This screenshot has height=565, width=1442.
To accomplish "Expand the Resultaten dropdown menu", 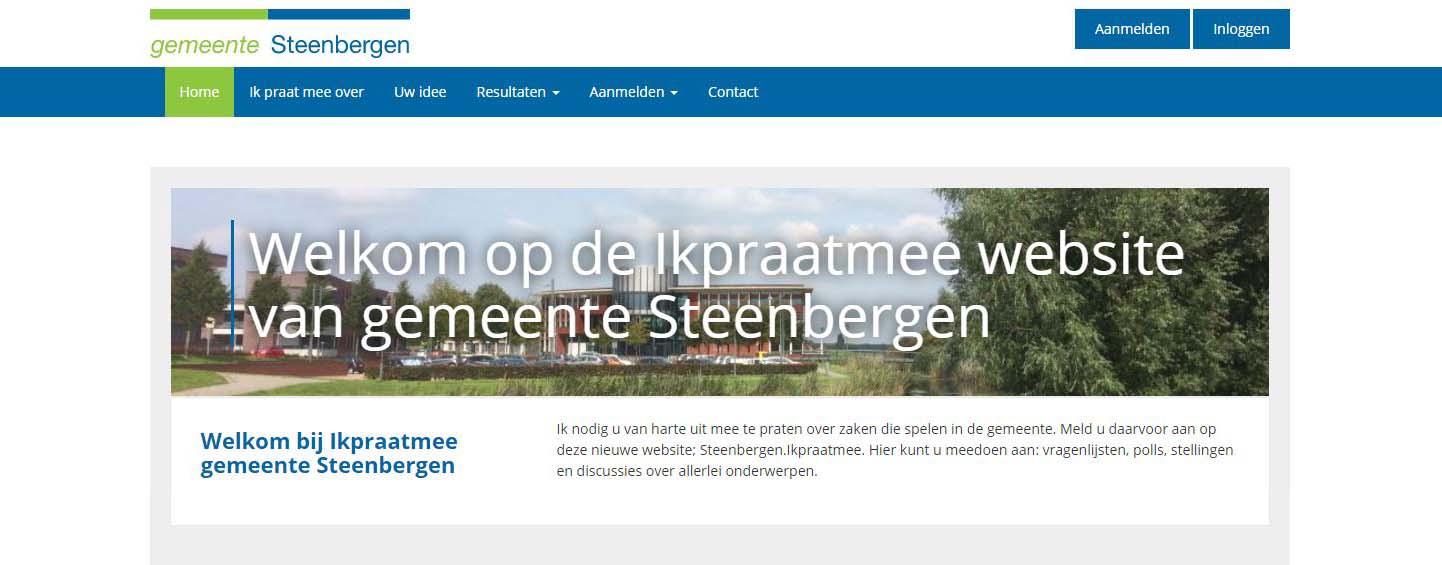I will point(517,92).
